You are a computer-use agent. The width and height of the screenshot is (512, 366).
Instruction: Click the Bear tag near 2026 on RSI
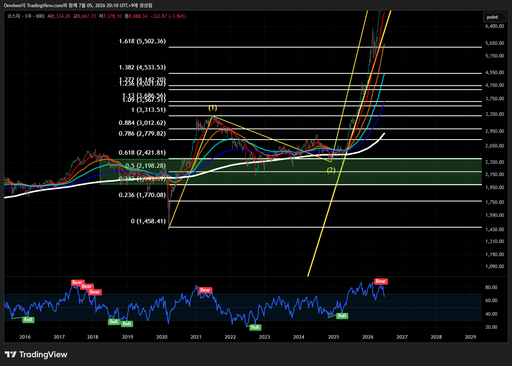click(x=381, y=281)
